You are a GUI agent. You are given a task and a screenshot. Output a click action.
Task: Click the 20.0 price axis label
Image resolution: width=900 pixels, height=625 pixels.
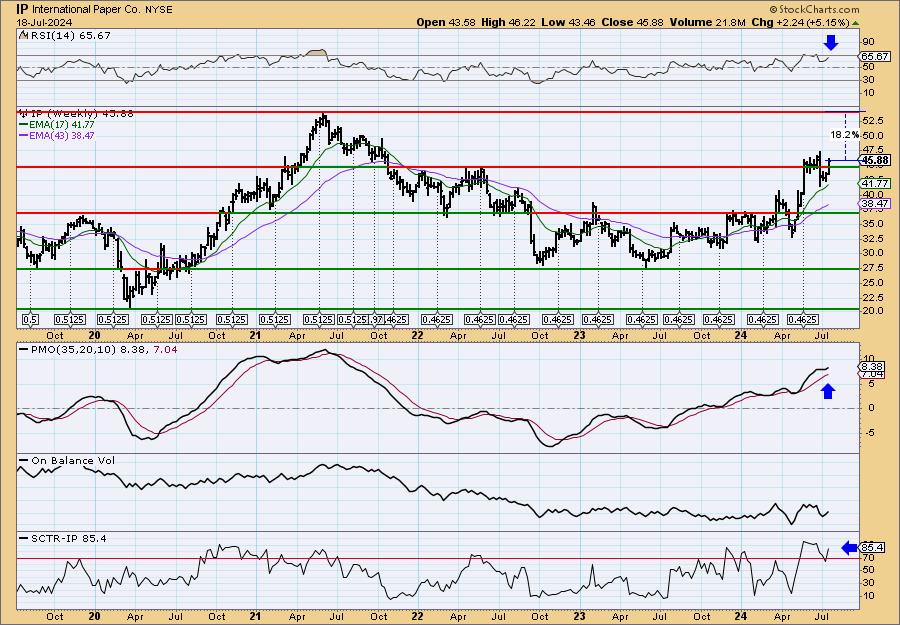pos(872,311)
